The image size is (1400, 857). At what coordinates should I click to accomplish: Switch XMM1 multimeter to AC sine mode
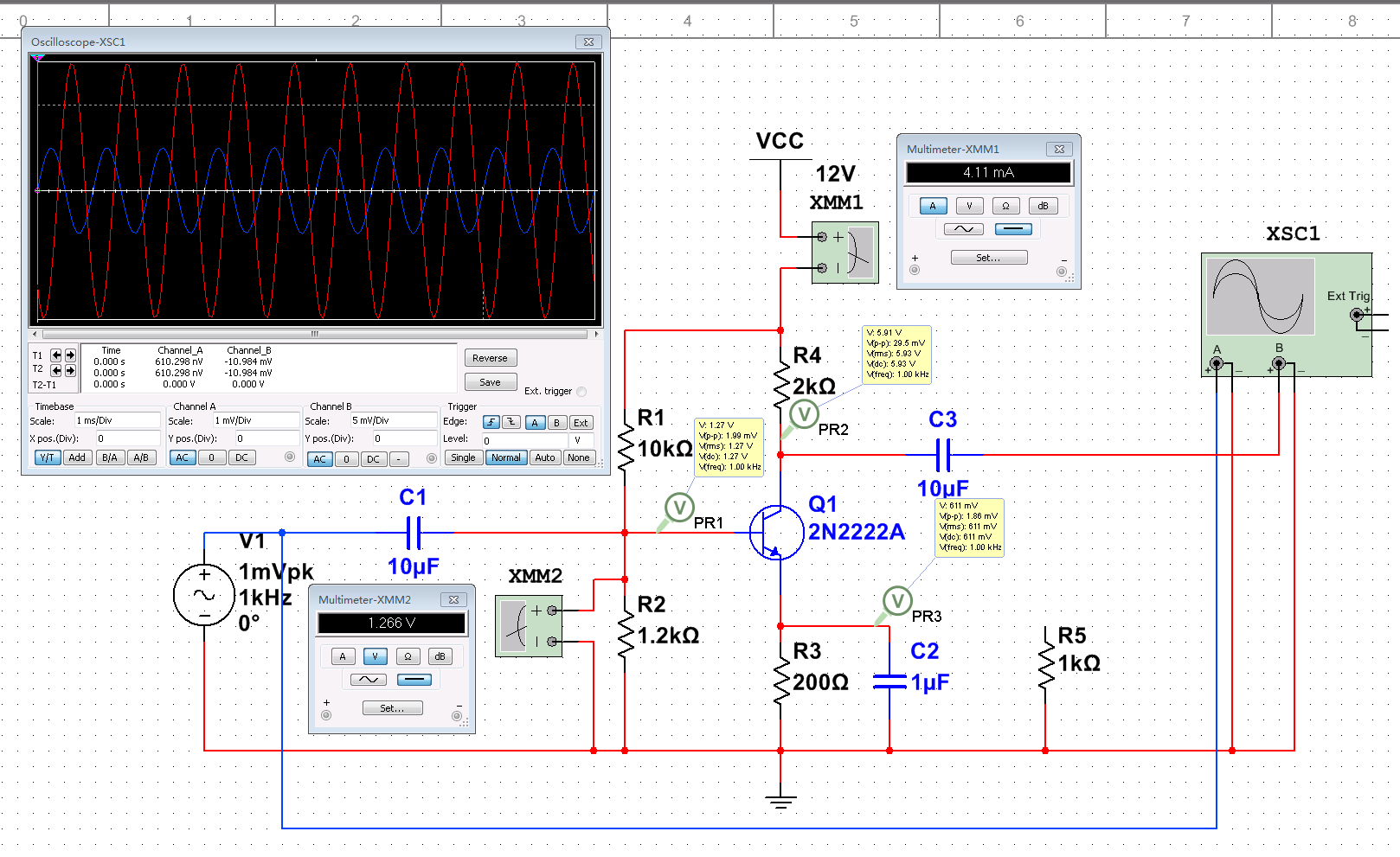coord(963,229)
